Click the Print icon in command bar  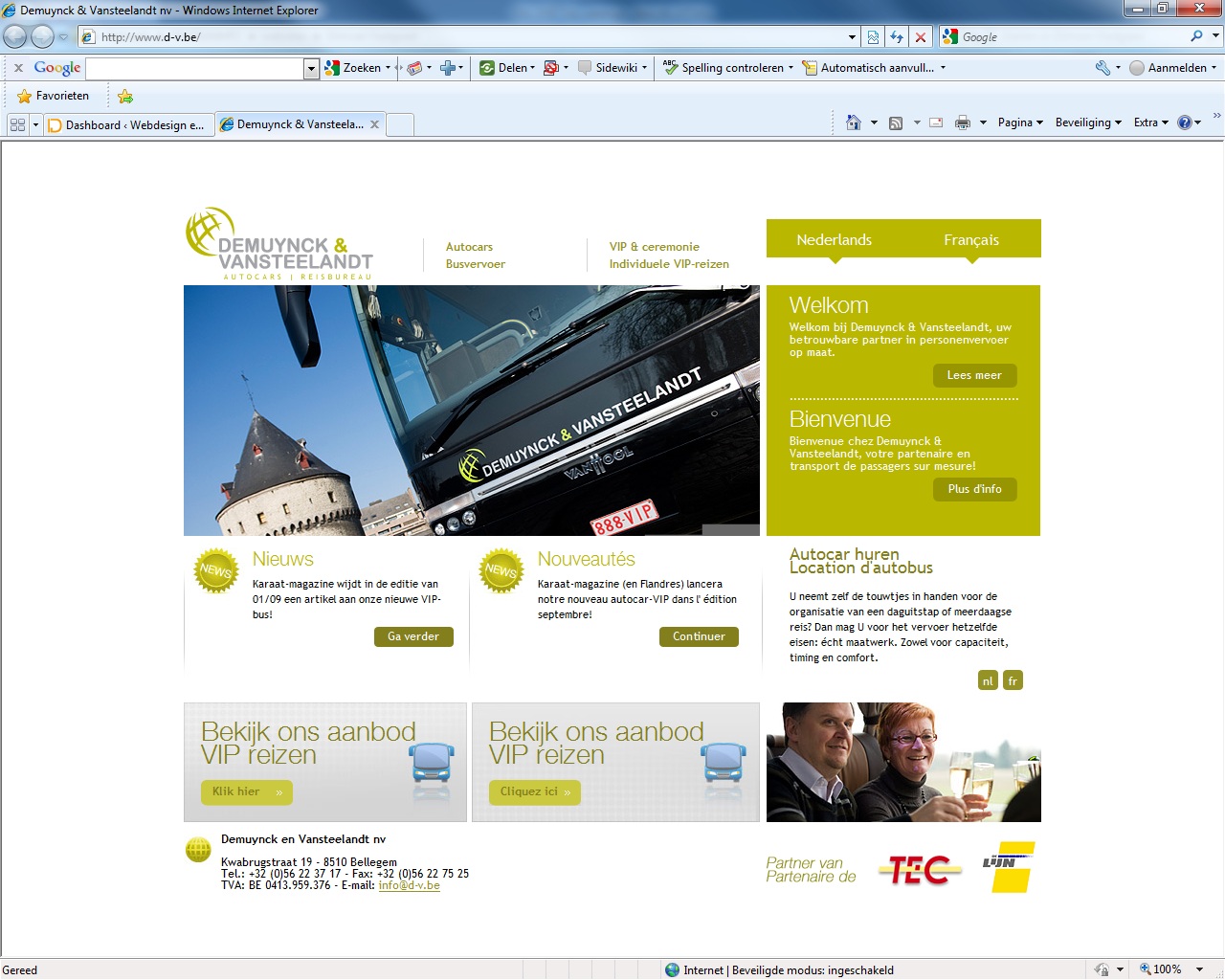[963, 122]
